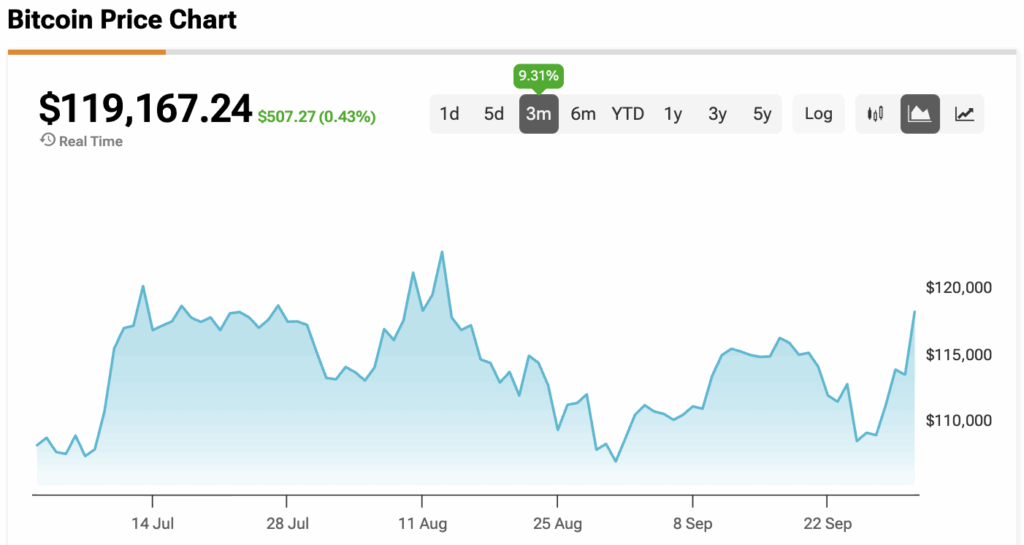
Task: Switch chart to 6m range
Action: click(x=583, y=114)
